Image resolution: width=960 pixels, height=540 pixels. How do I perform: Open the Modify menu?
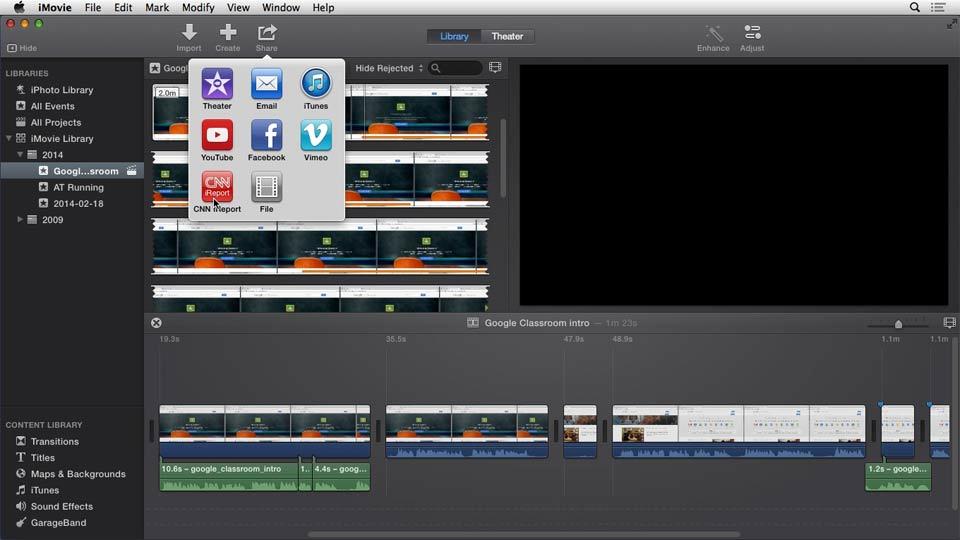(198, 7)
